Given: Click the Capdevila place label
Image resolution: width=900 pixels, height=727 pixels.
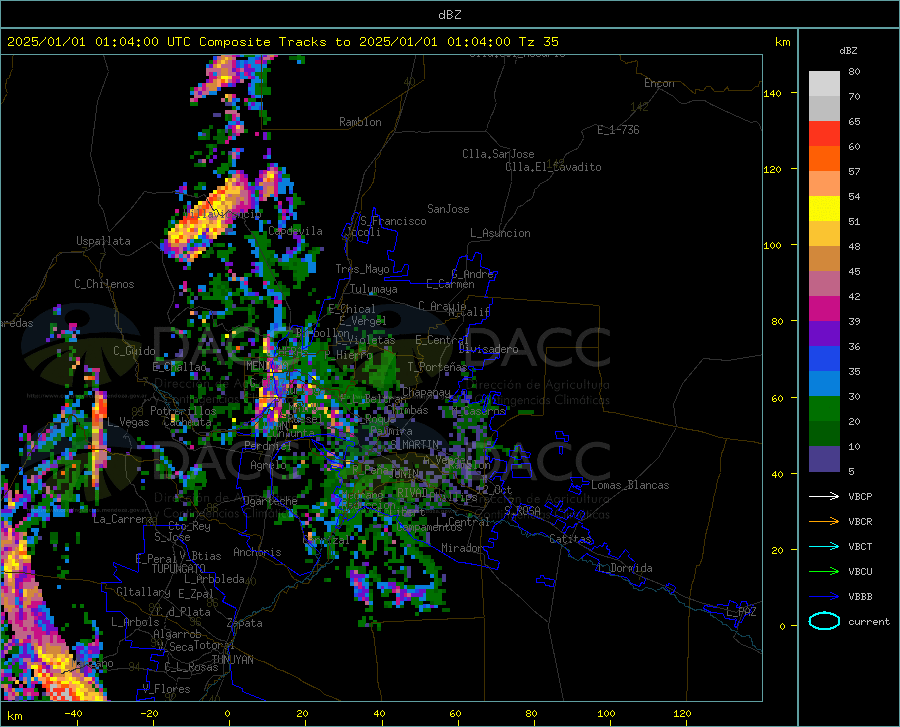Looking at the screenshot, I should pos(295,231).
